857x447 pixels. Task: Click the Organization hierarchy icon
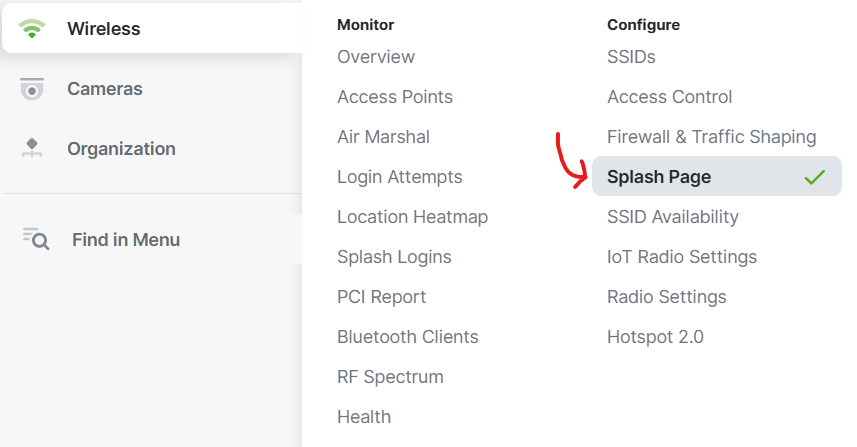pos(32,148)
